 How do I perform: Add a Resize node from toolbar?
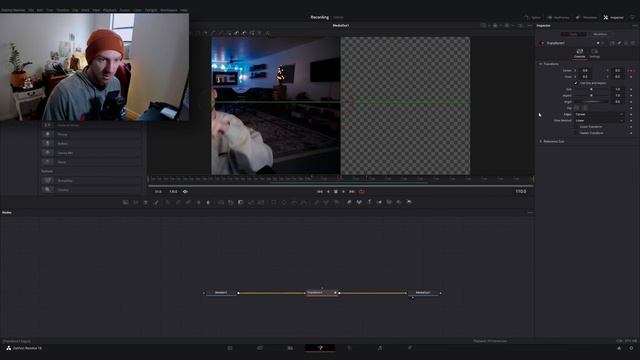tap(251, 202)
